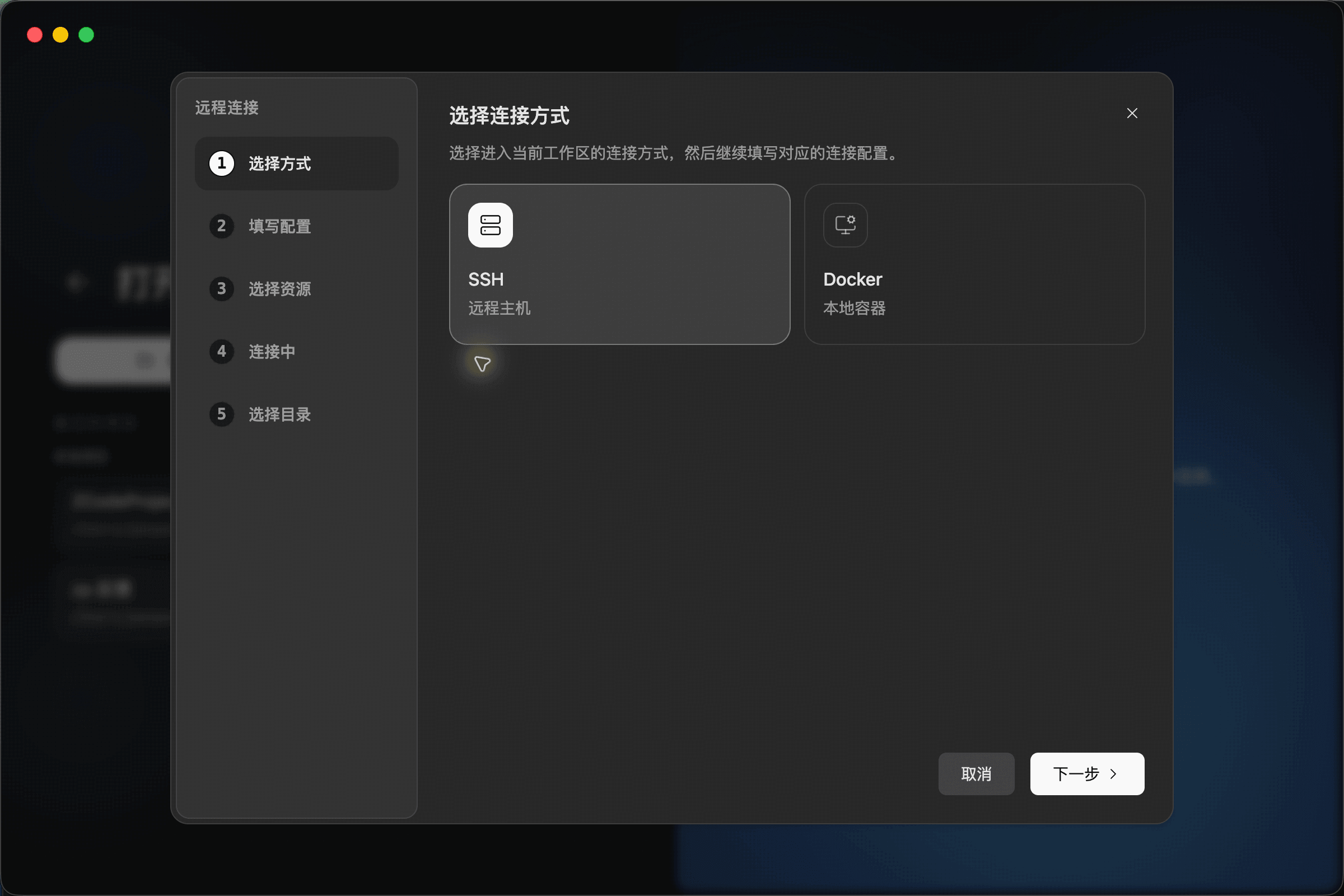This screenshot has height=896, width=1344.
Task: Open step 1 选择方式 in sidebar
Action: point(297,164)
